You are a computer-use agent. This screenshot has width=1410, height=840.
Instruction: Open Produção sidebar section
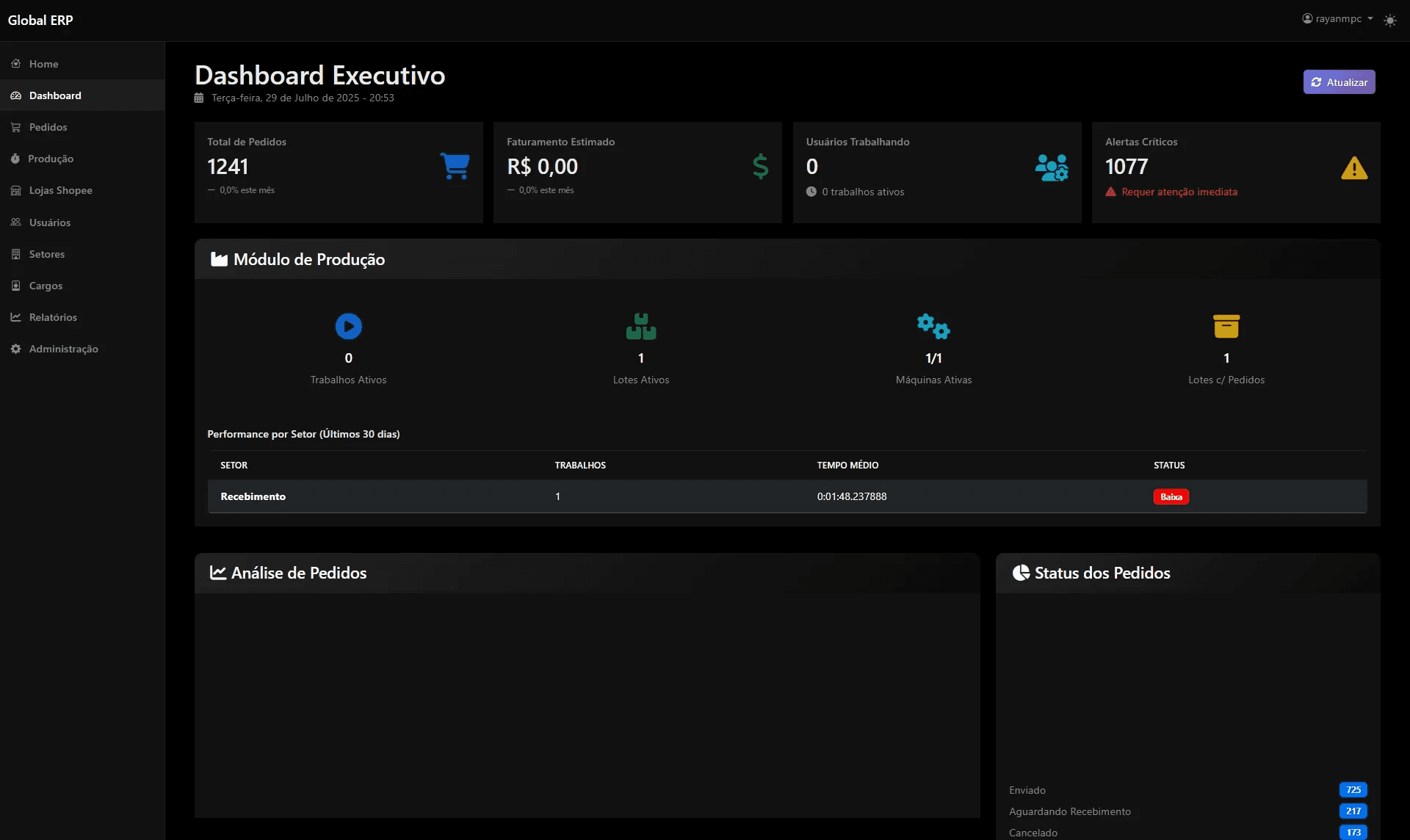51,159
